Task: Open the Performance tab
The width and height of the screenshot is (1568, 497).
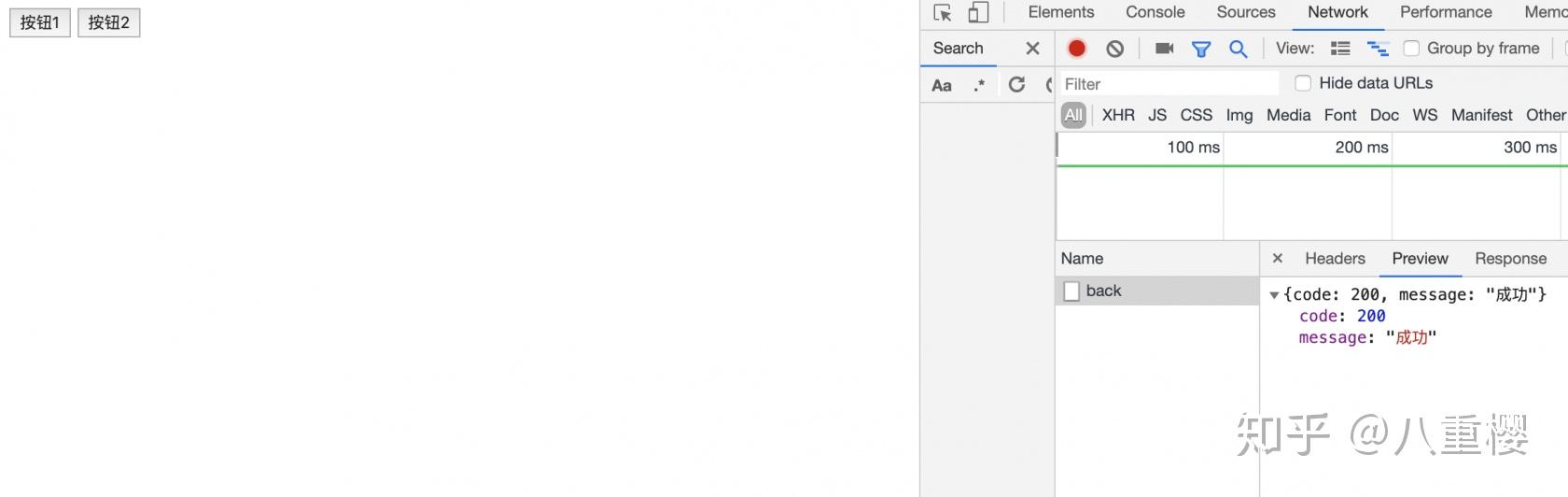Action: [1446, 12]
